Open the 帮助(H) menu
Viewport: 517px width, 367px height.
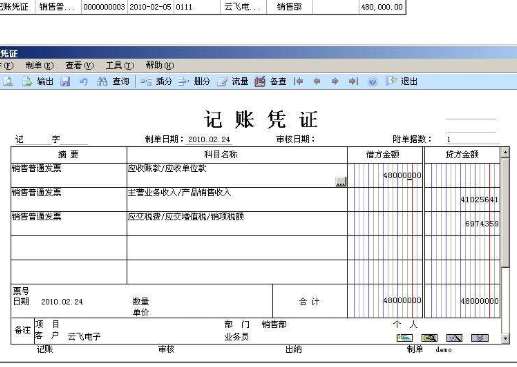[160, 66]
